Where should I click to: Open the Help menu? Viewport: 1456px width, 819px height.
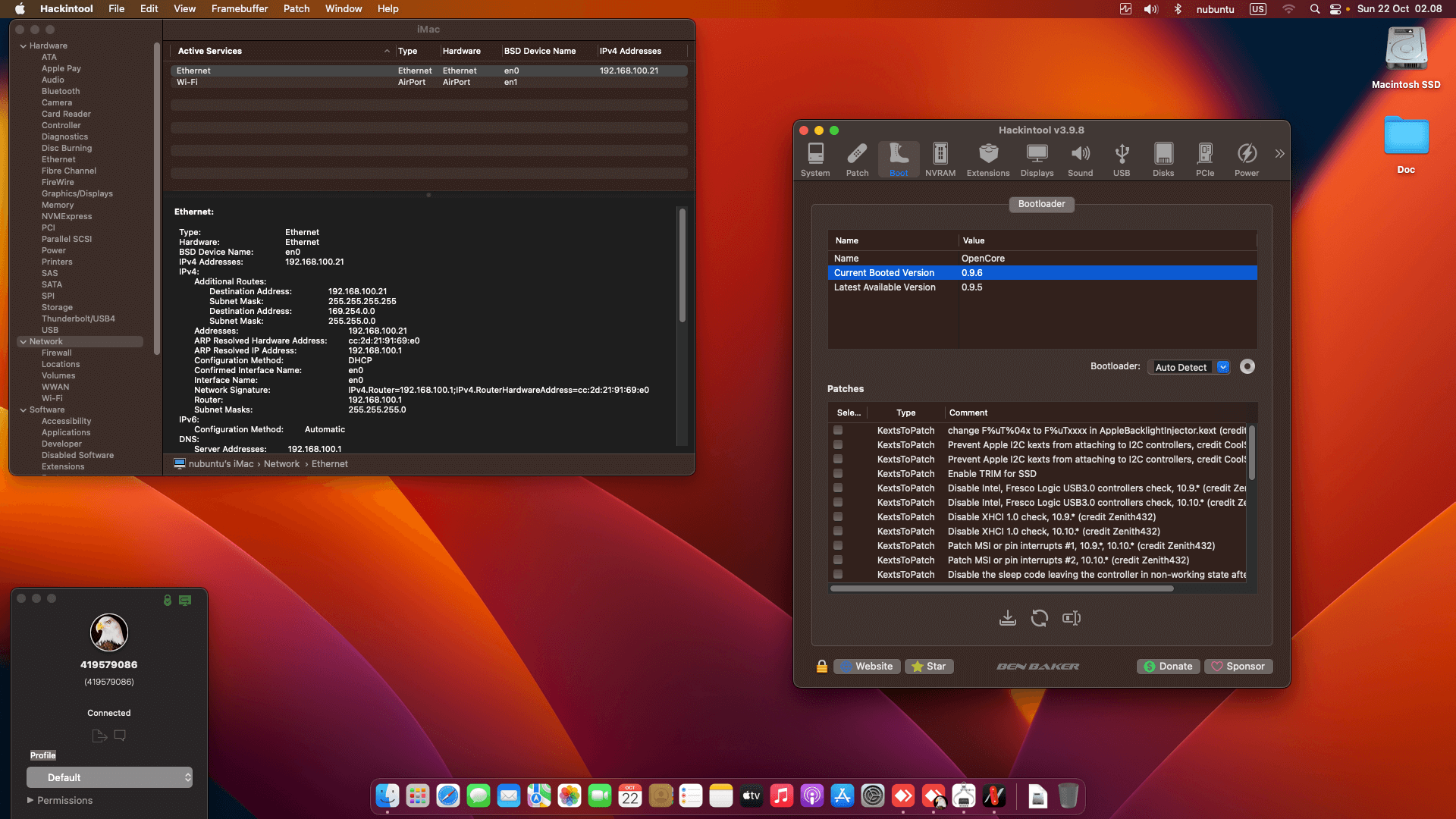tap(388, 9)
